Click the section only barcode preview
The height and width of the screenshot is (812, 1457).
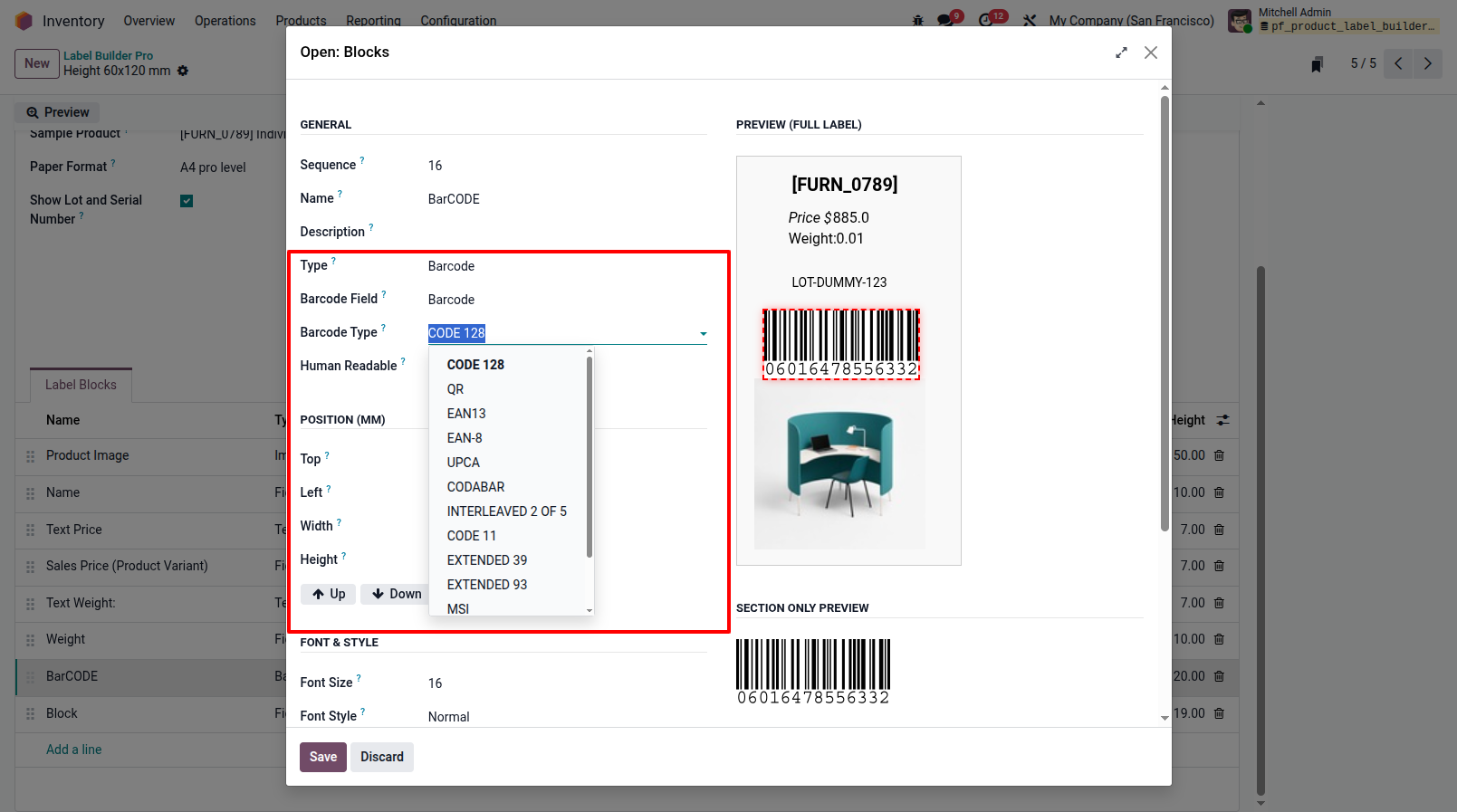tap(813, 672)
